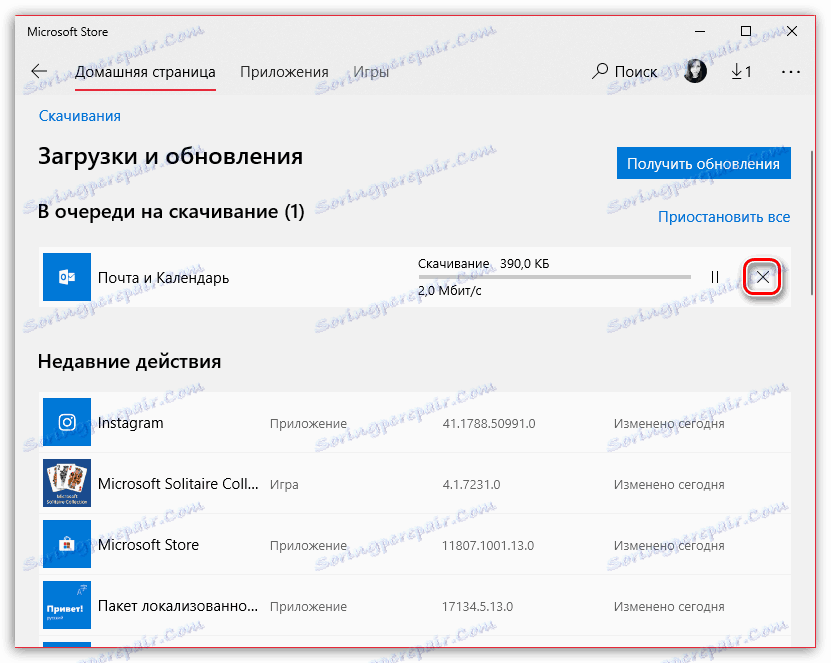Switch to the Игры tab
Image resolution: width=831 pixels, height=663 pixels.
point(370,71)
